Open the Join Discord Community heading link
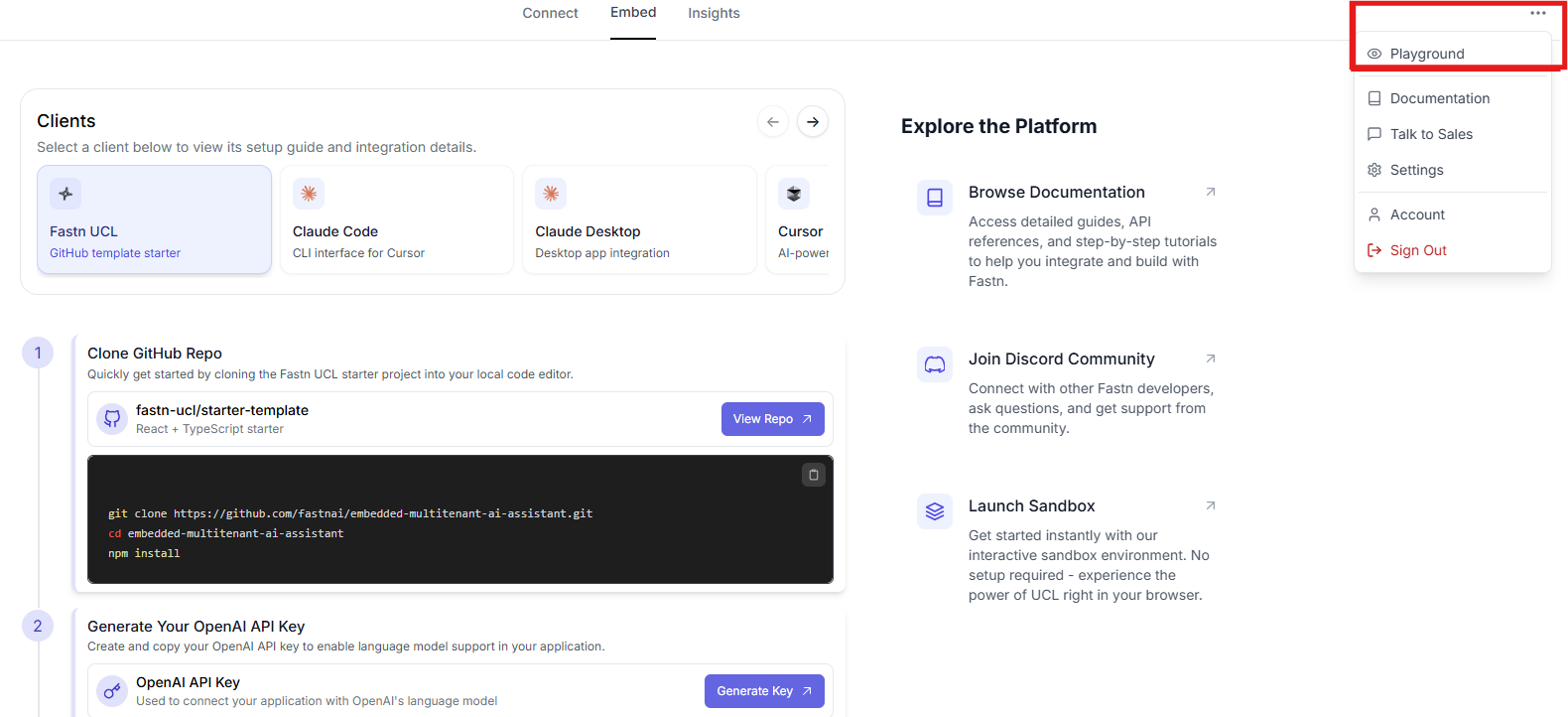The width and height of the screenshot is (1568, 717). (x=1062, y=358)
